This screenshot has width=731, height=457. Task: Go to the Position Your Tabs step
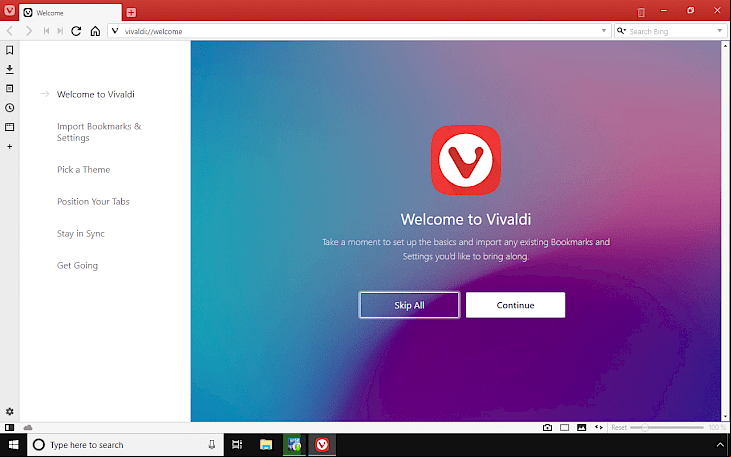pyautogui.click(x=93, y=201)
